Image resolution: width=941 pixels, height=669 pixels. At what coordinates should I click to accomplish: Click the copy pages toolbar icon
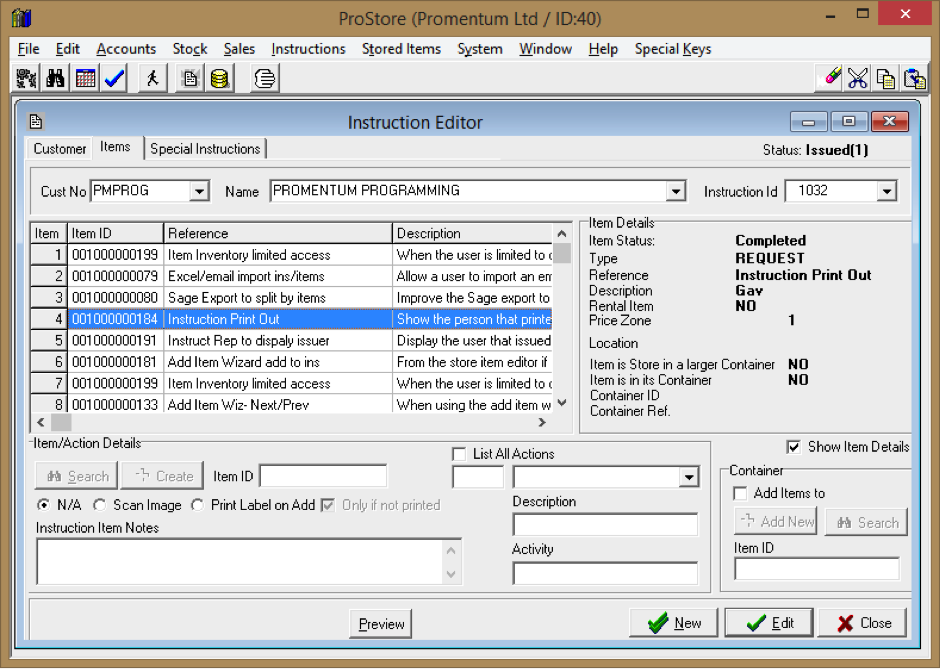coord(886,78)
